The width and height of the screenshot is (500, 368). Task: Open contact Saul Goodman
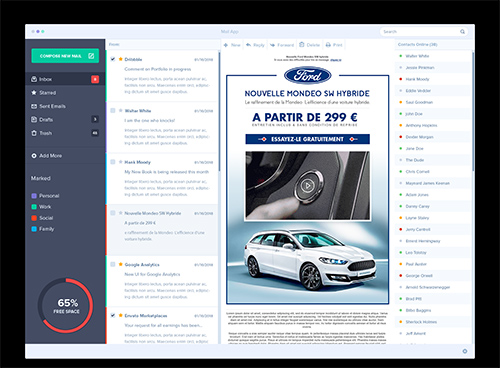click(x=433, y=102)
